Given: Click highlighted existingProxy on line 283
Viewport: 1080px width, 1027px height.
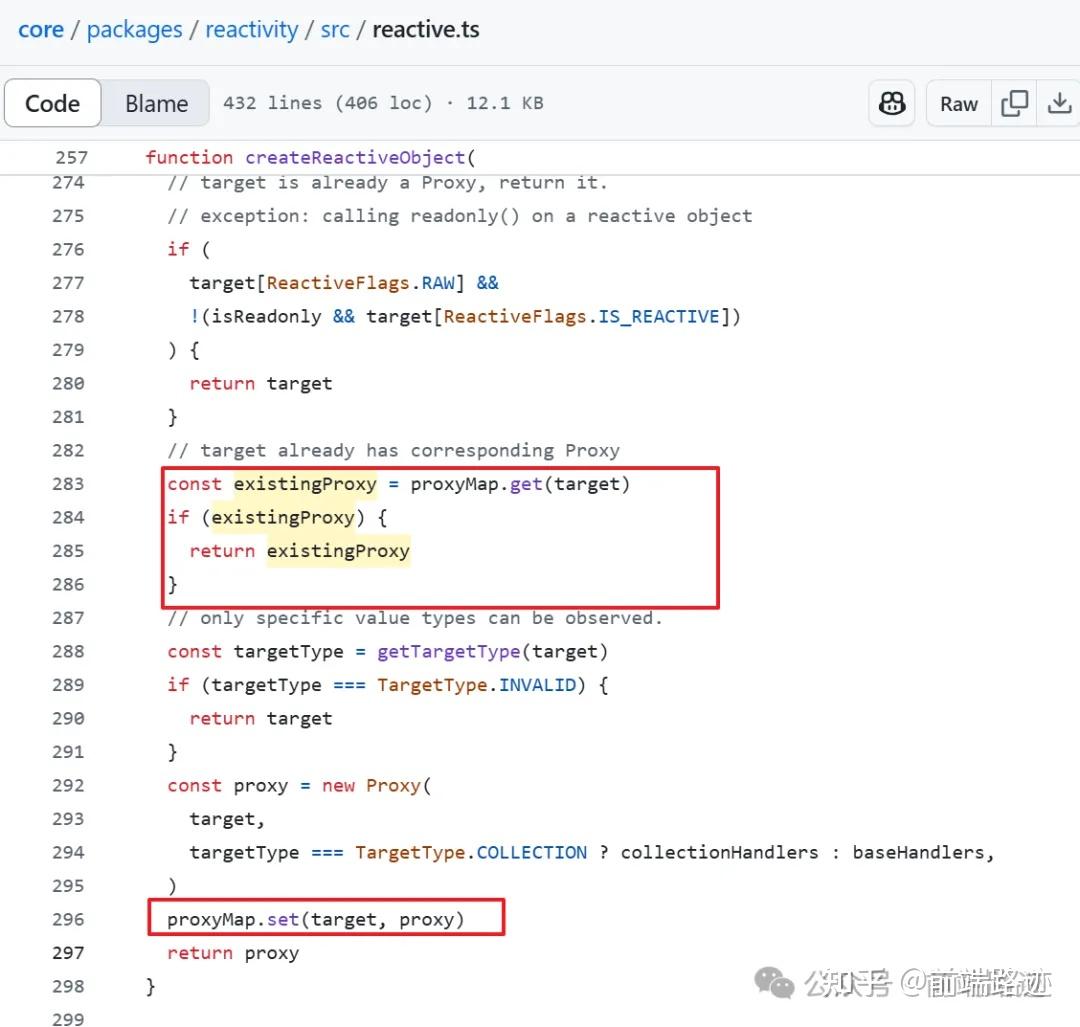Looking at the screenshot, I should pos(305,484).
